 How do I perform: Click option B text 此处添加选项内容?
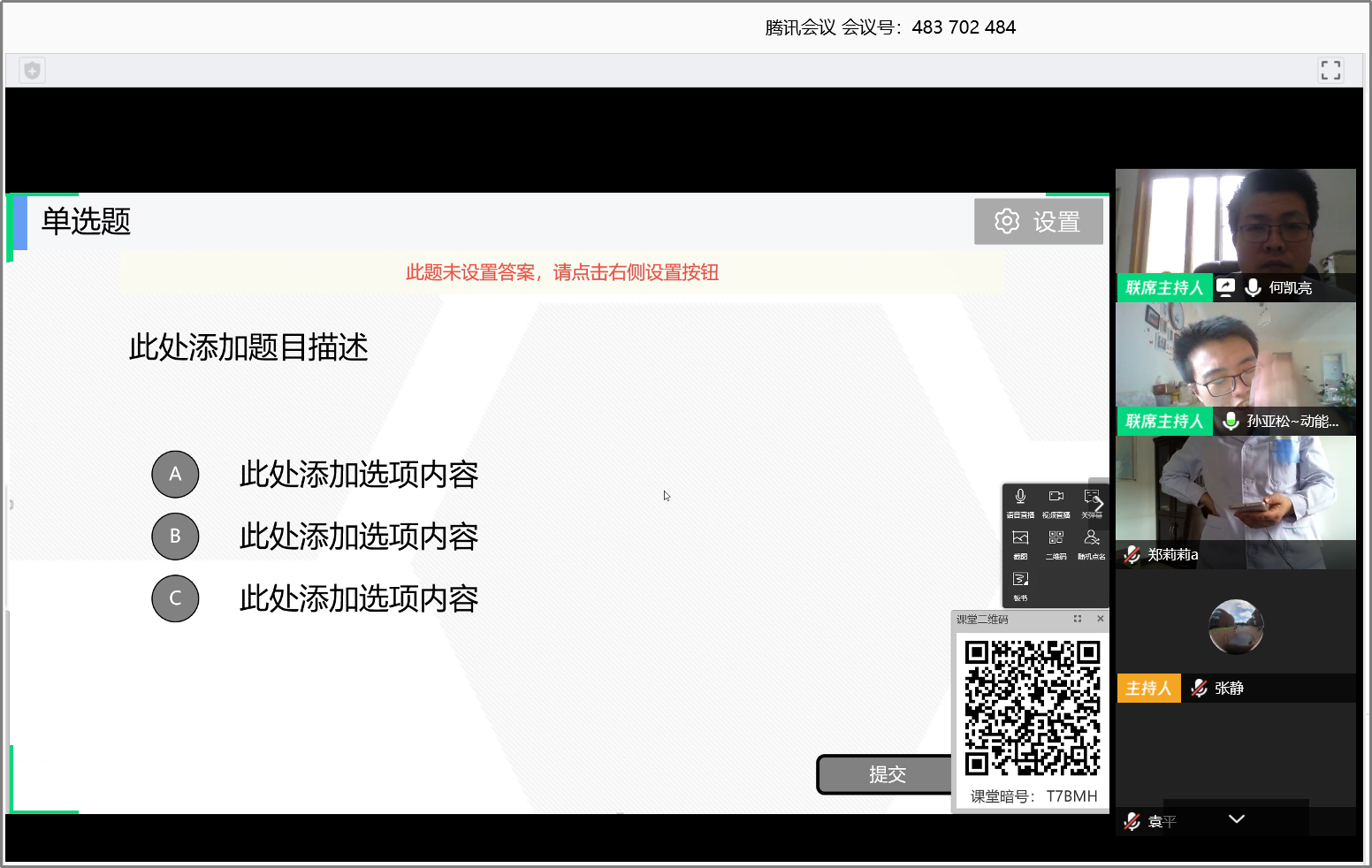(x=359, y=537)
